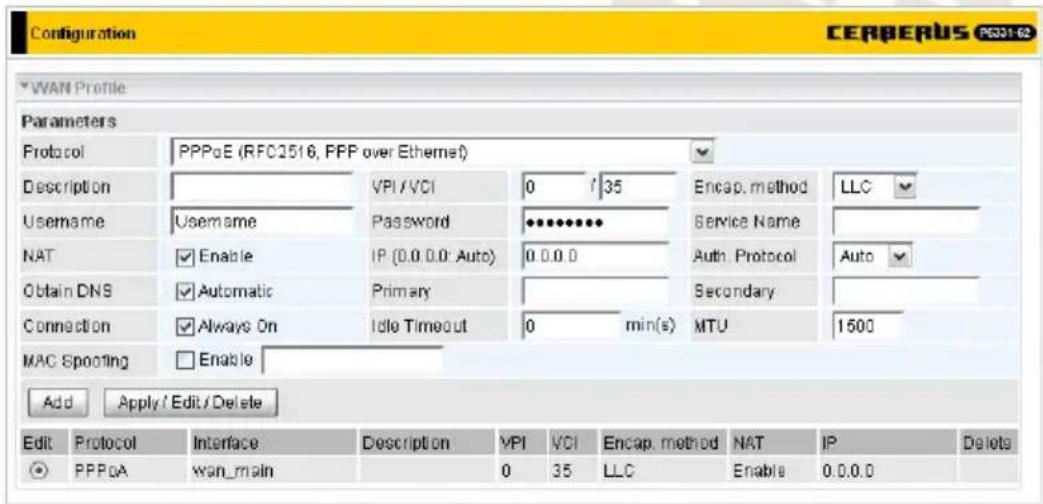This screenshot has width=1043, height=504.
Task: Open the Auth. Protocol dropdown
Action: [873, 256]
